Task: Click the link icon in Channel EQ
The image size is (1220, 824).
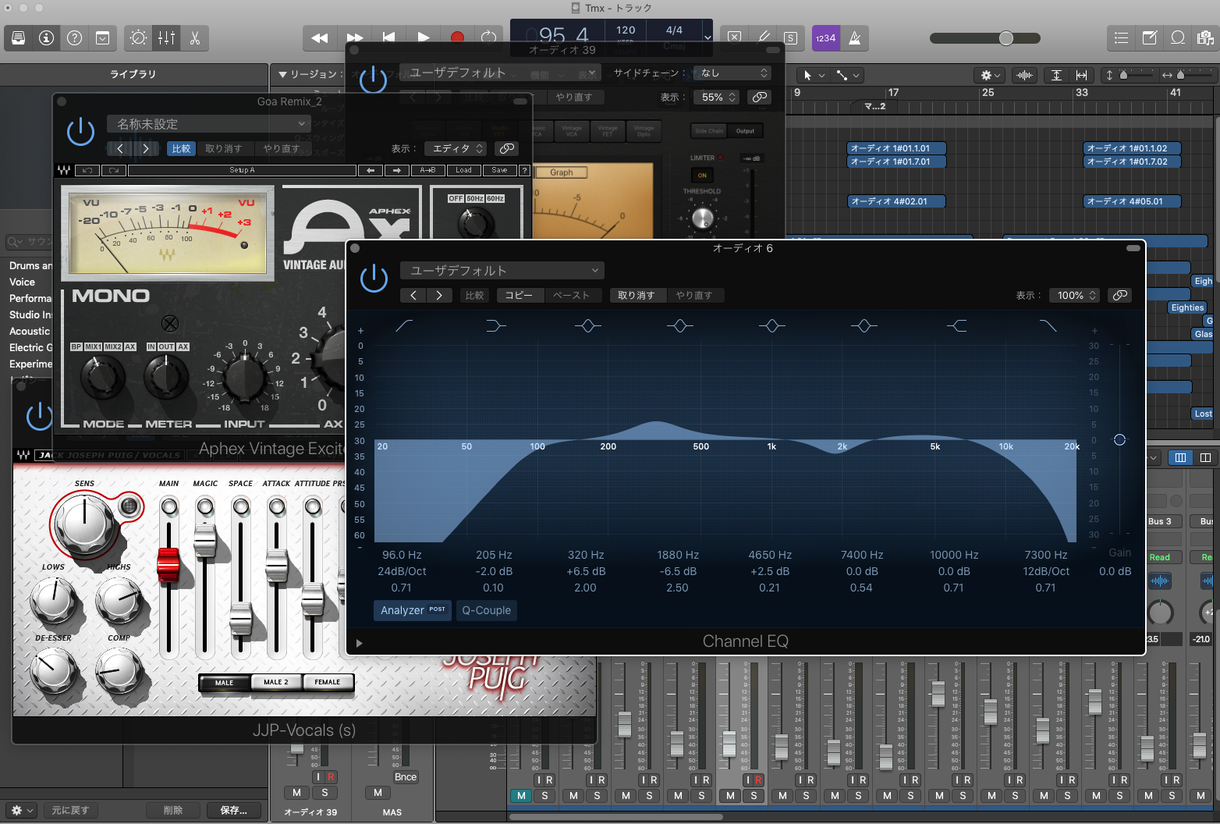Action: (1120, 296)
